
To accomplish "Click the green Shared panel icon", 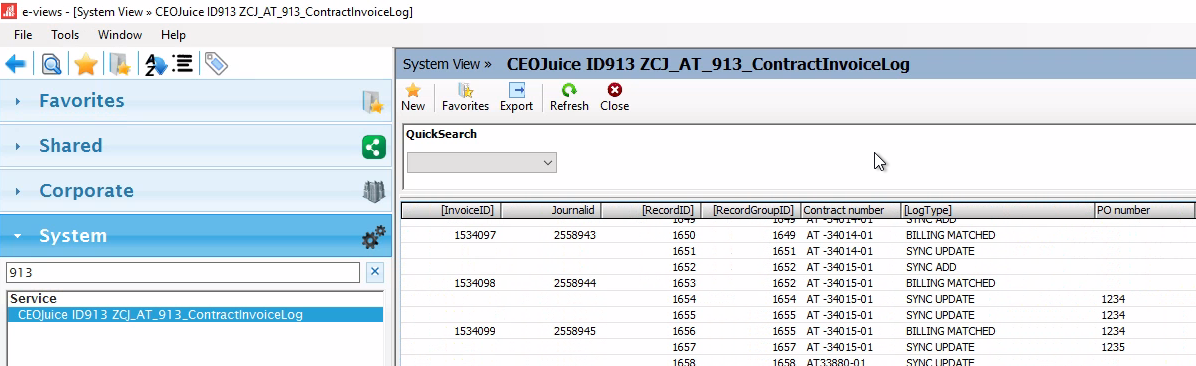I will coord(373,146).
